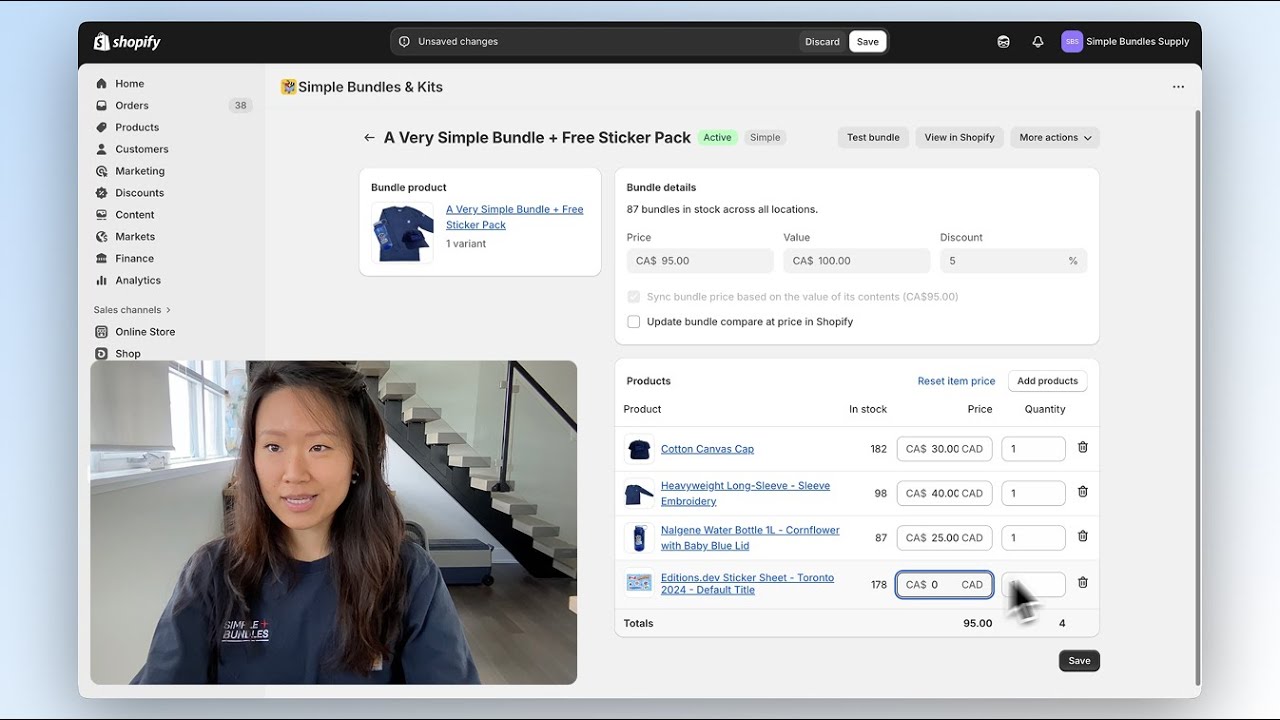
Task: Remove Editions.dev Sticker Sheet with trash icon
Action: coord(1083,582)
